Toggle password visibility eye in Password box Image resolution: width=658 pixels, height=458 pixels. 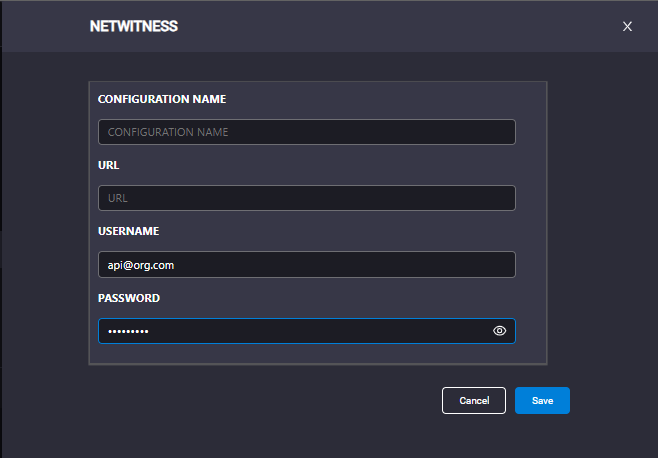[x=499, y=331]
